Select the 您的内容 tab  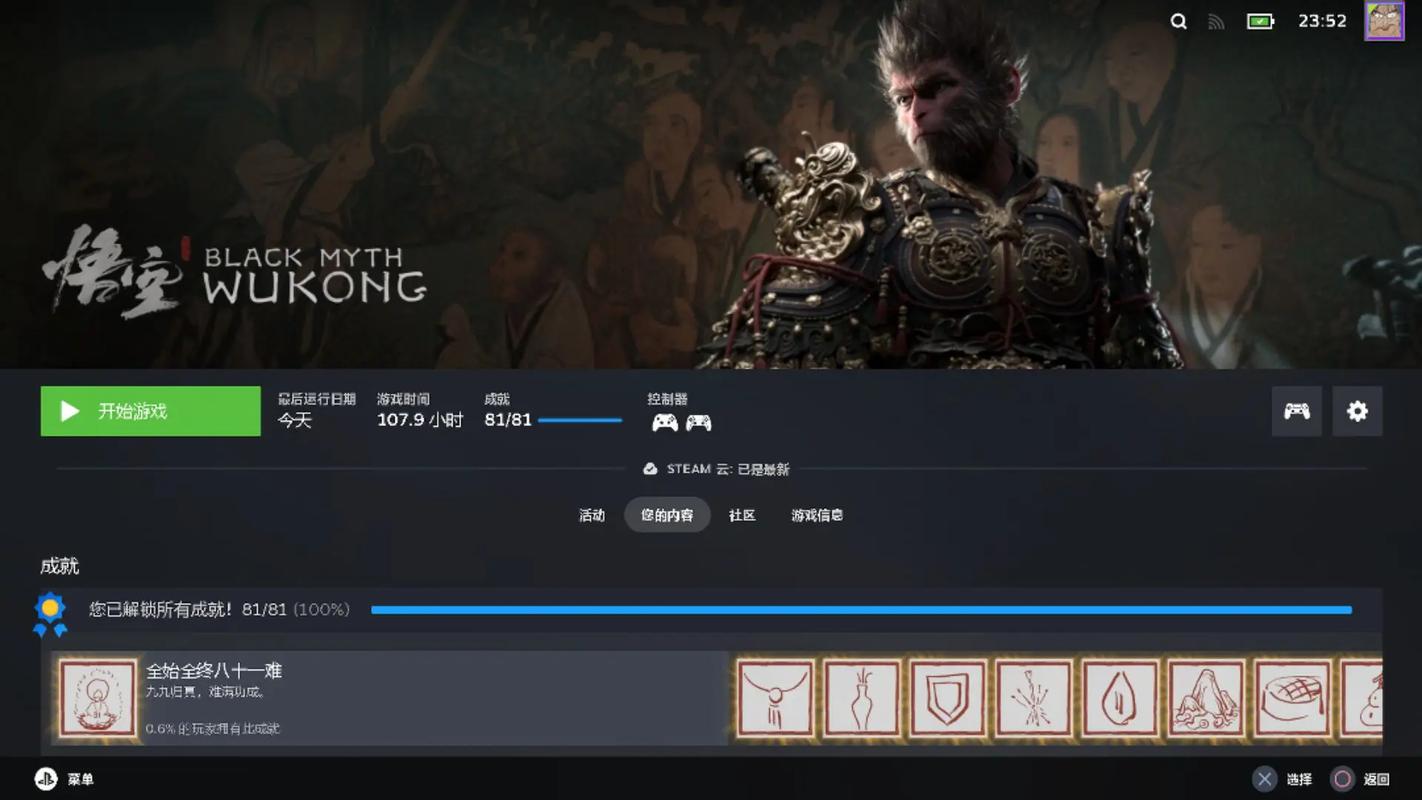pos(667,515)
